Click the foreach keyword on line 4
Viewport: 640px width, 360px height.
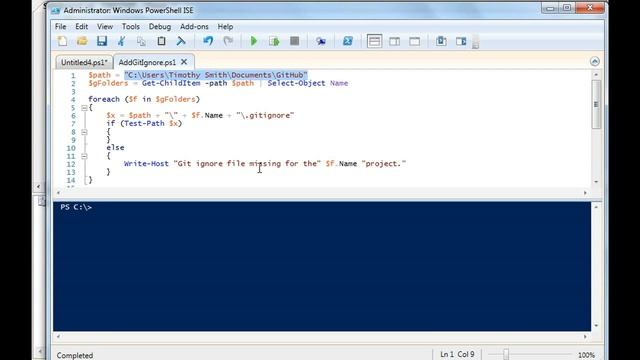click(x=104, y=99)
